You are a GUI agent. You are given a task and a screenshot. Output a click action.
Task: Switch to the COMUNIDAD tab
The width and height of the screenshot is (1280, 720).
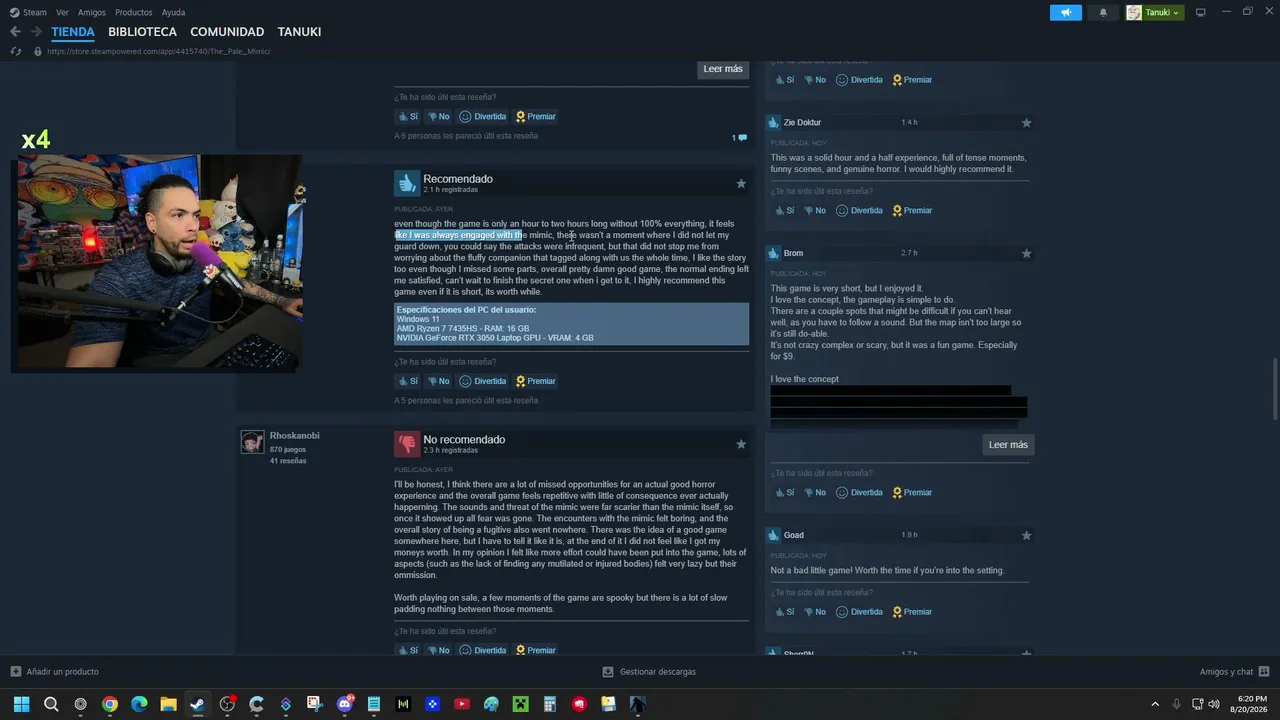click(x=227, y=32)
